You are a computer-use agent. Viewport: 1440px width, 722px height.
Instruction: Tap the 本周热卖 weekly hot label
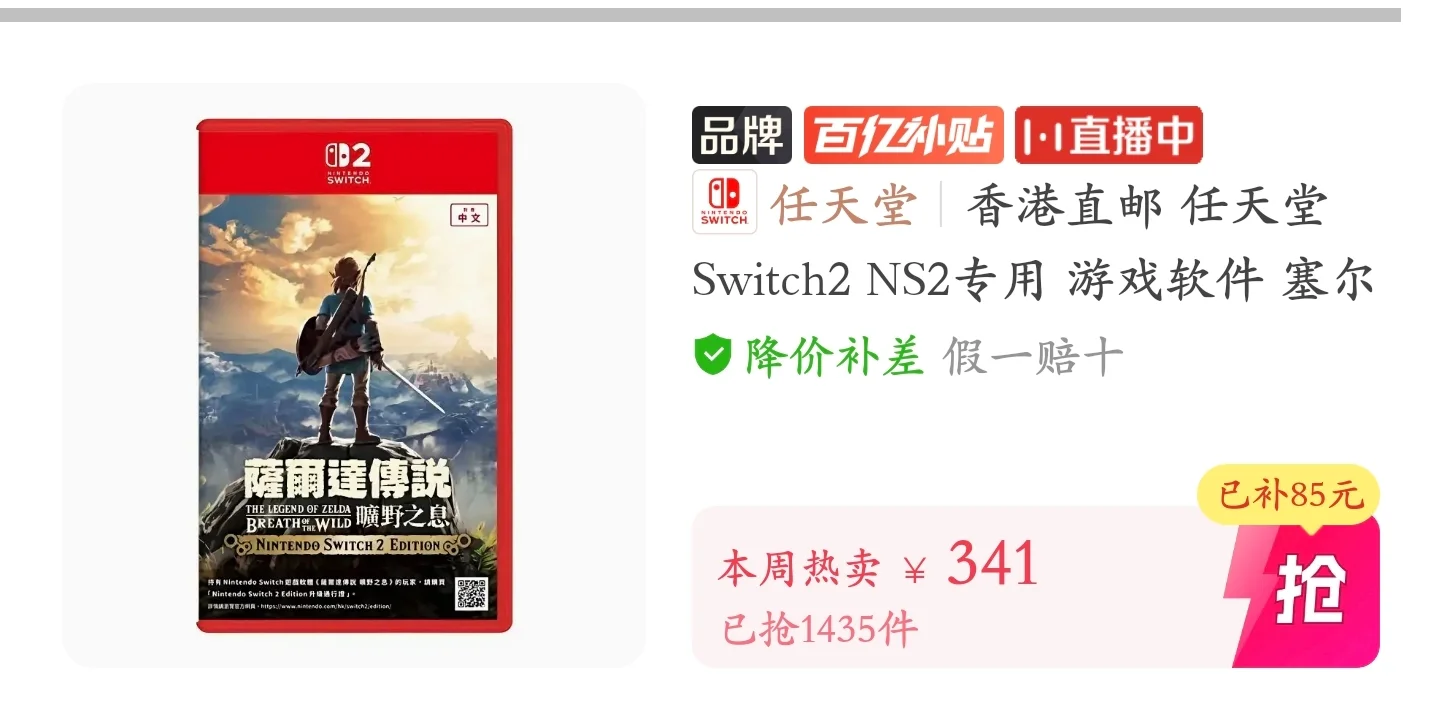click(x=799, y=569)
